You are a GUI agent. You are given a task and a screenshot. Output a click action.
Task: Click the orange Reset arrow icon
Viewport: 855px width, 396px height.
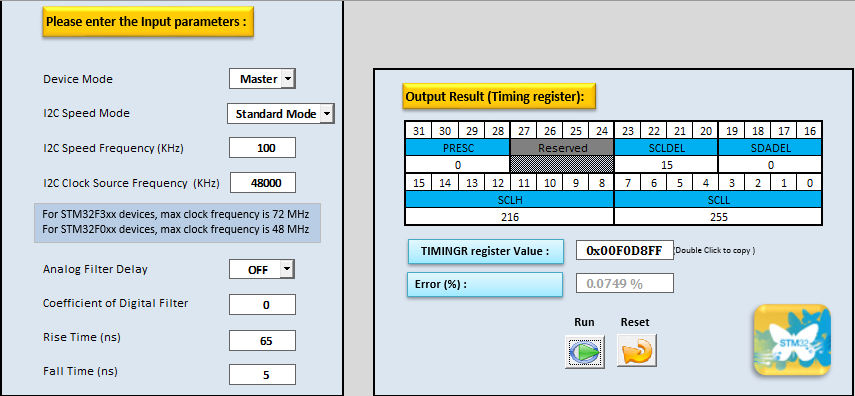point(636,351)
